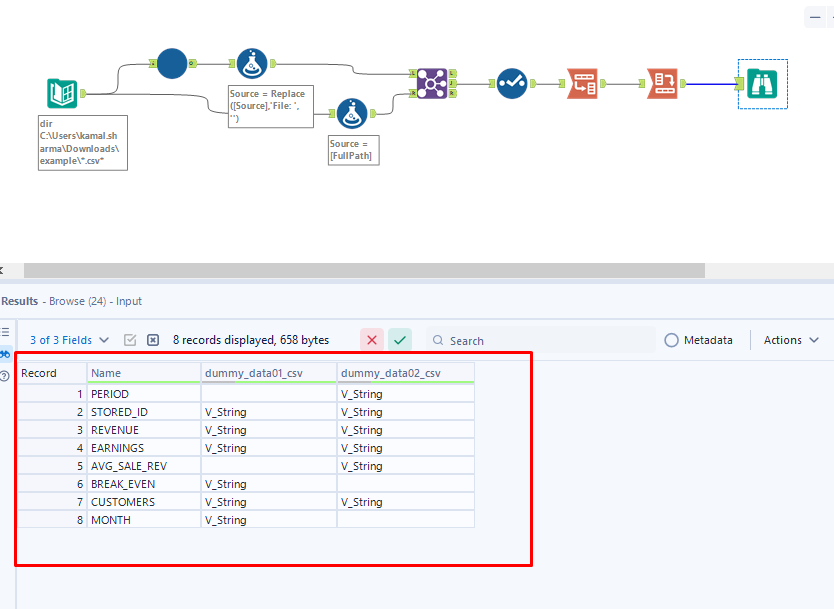Select the Directory tool reading example CSV files
Image resolution: width=834 pixels, height=609 pixels.
point(61,92)
